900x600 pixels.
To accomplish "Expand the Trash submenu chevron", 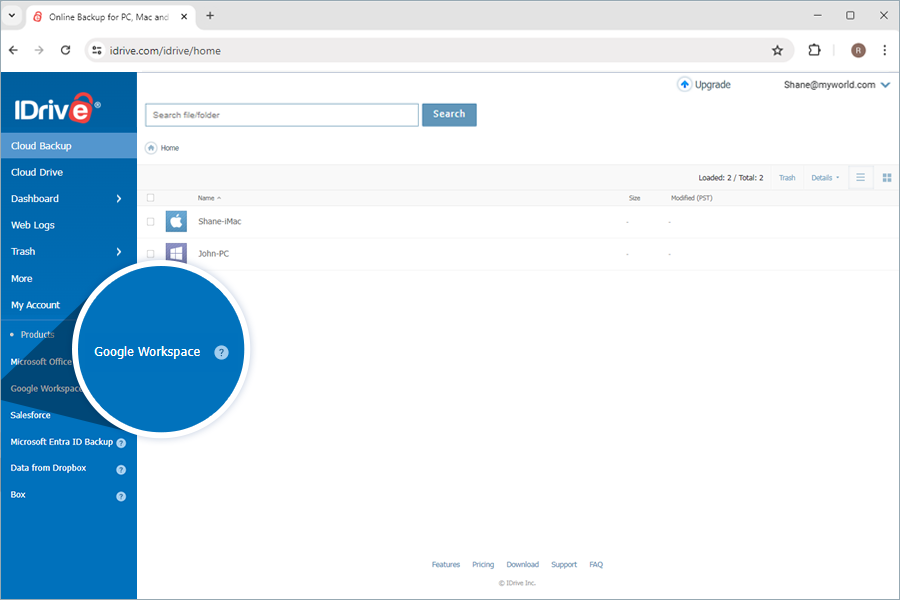I will point(119,251).
